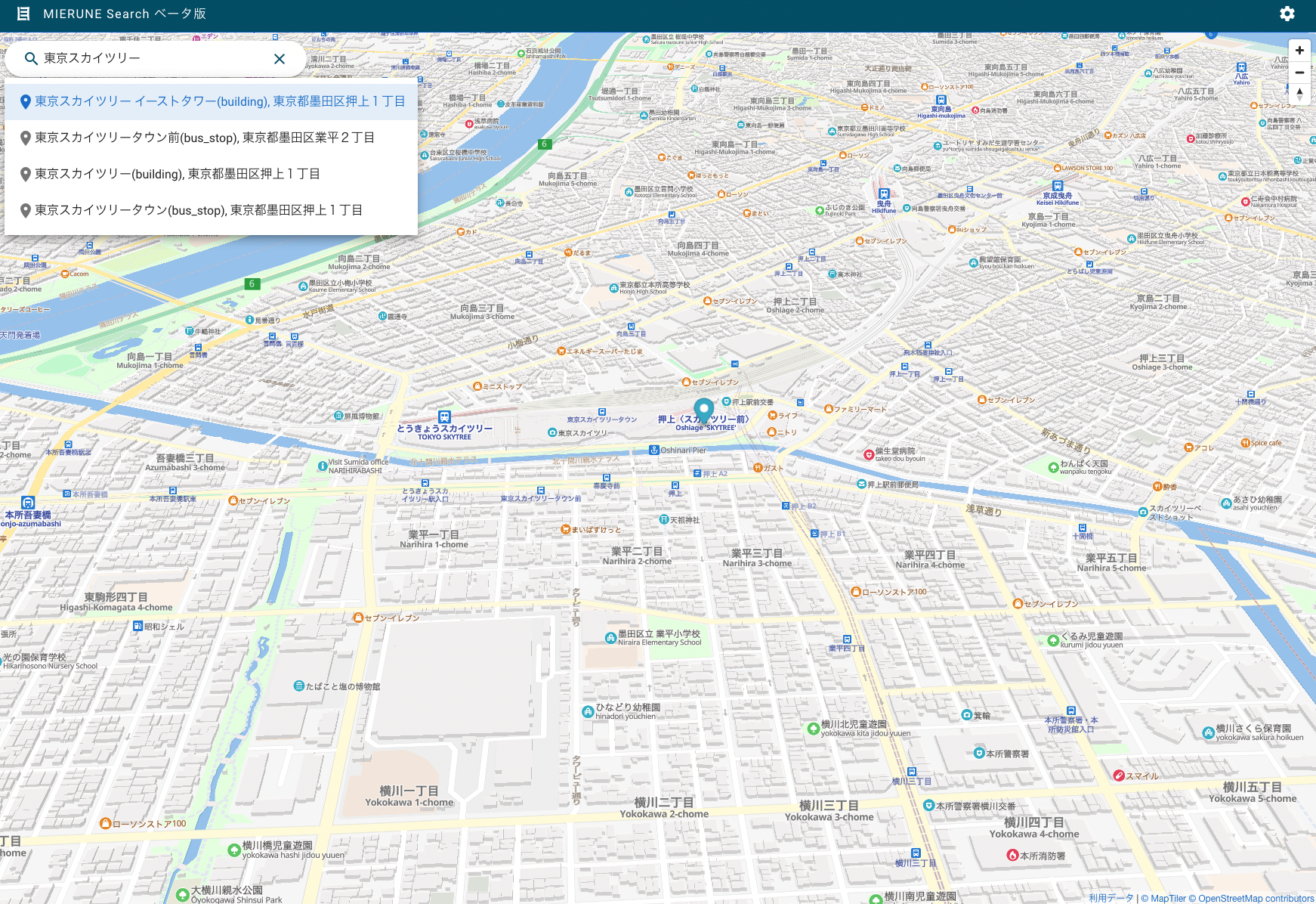The image size is (1316, 904).
Task: Select suggestion 東京スカイツリータウン(bus_stop) 押上1丁目
Action: pyautogui.click(x=212, y=210)
